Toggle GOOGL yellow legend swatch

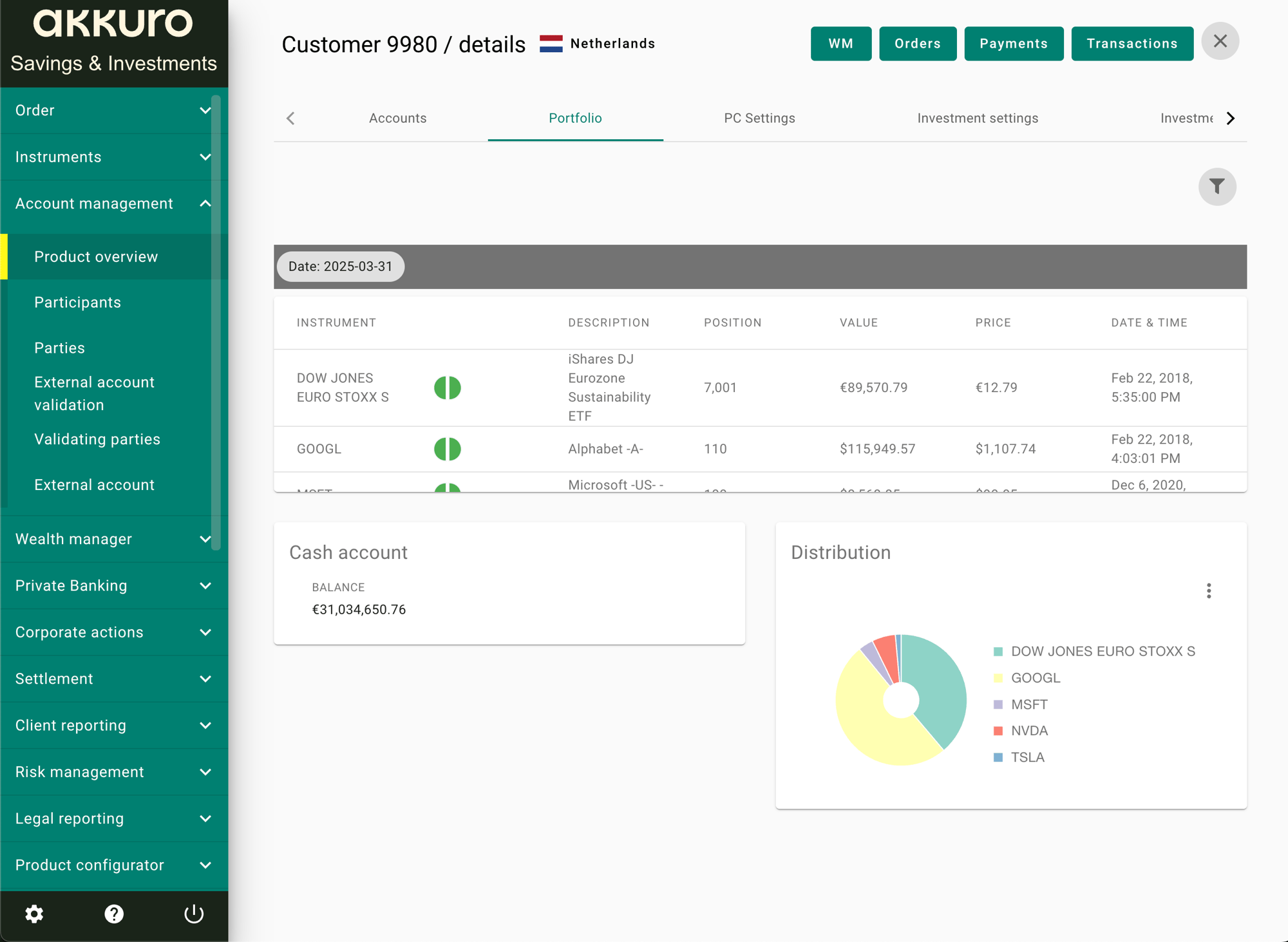(x=998, y=678)
